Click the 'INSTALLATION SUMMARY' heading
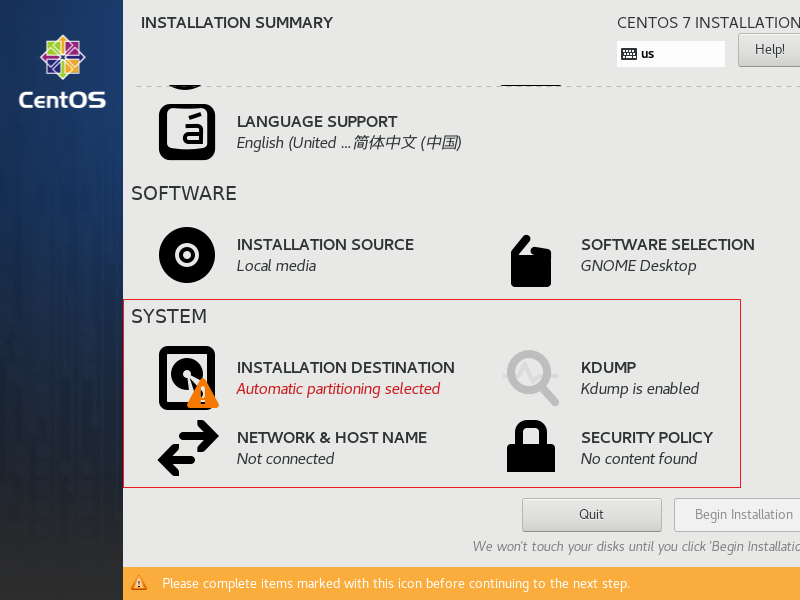 coord(237,22)
